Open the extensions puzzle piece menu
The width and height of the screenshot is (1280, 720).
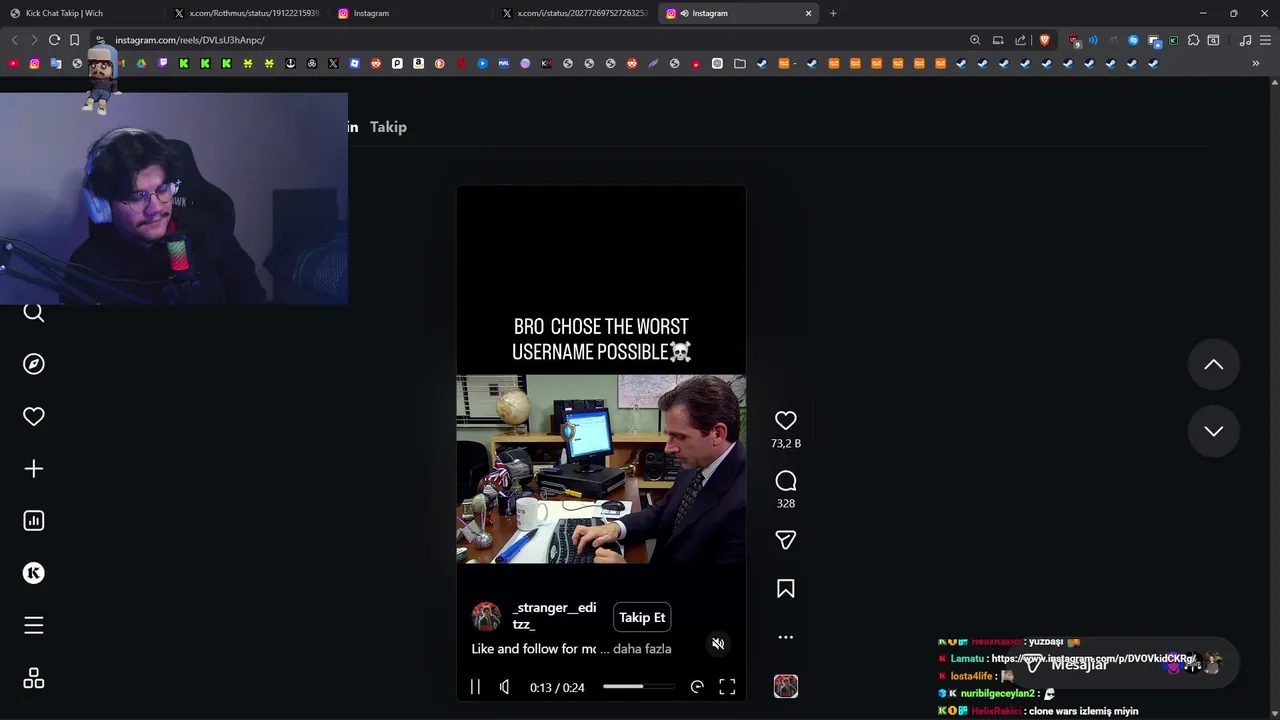pos(1192,40)
